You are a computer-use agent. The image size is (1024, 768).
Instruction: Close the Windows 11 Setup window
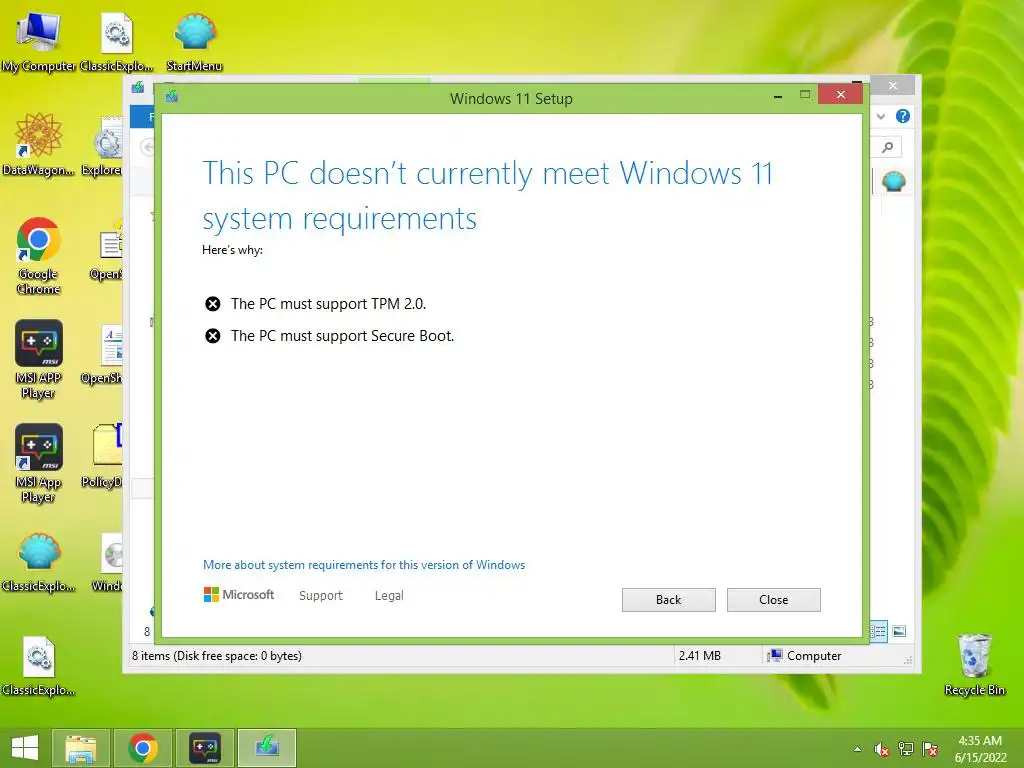click(840, 95)
